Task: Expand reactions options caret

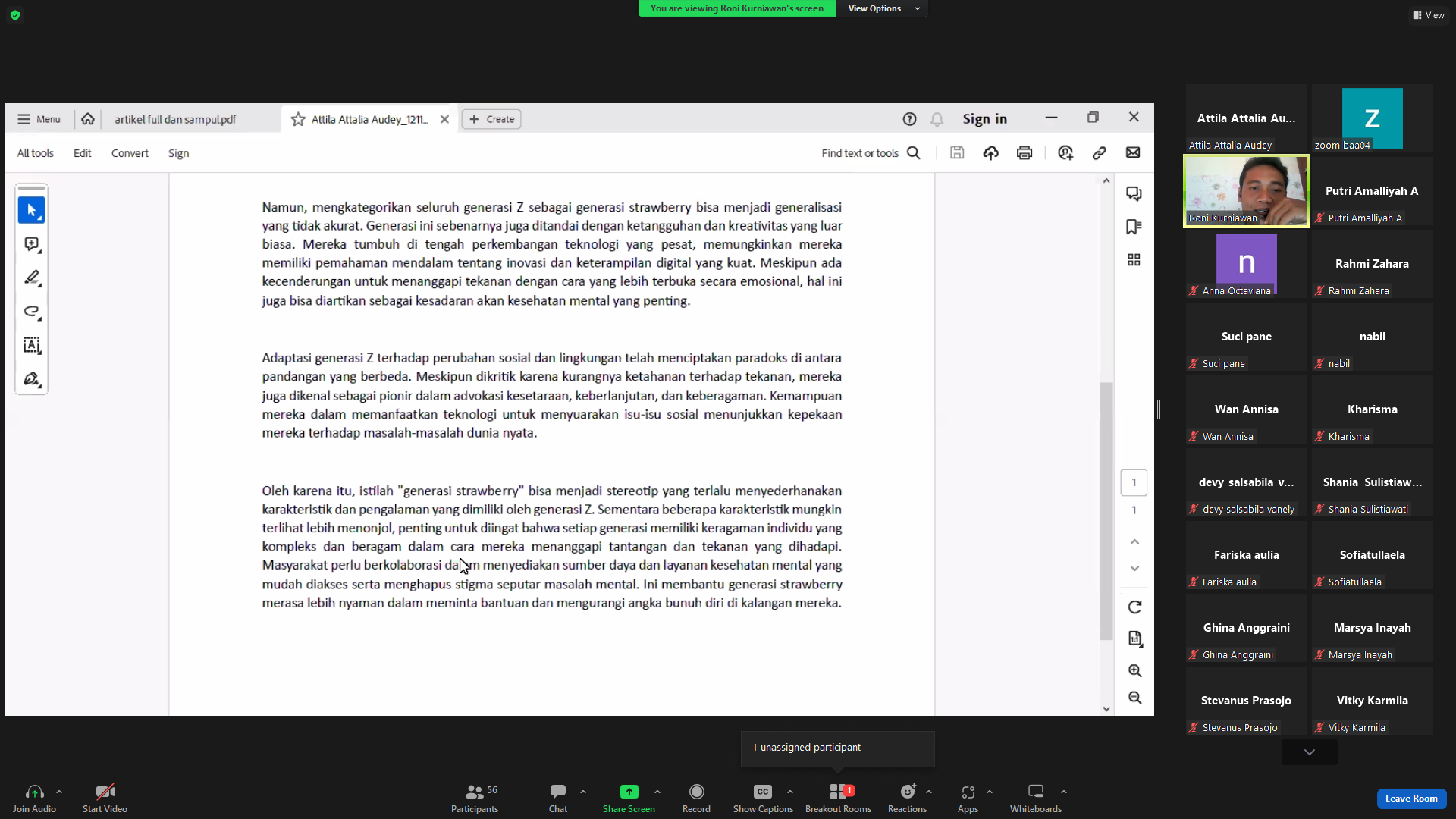Action: tap(929, 792)
